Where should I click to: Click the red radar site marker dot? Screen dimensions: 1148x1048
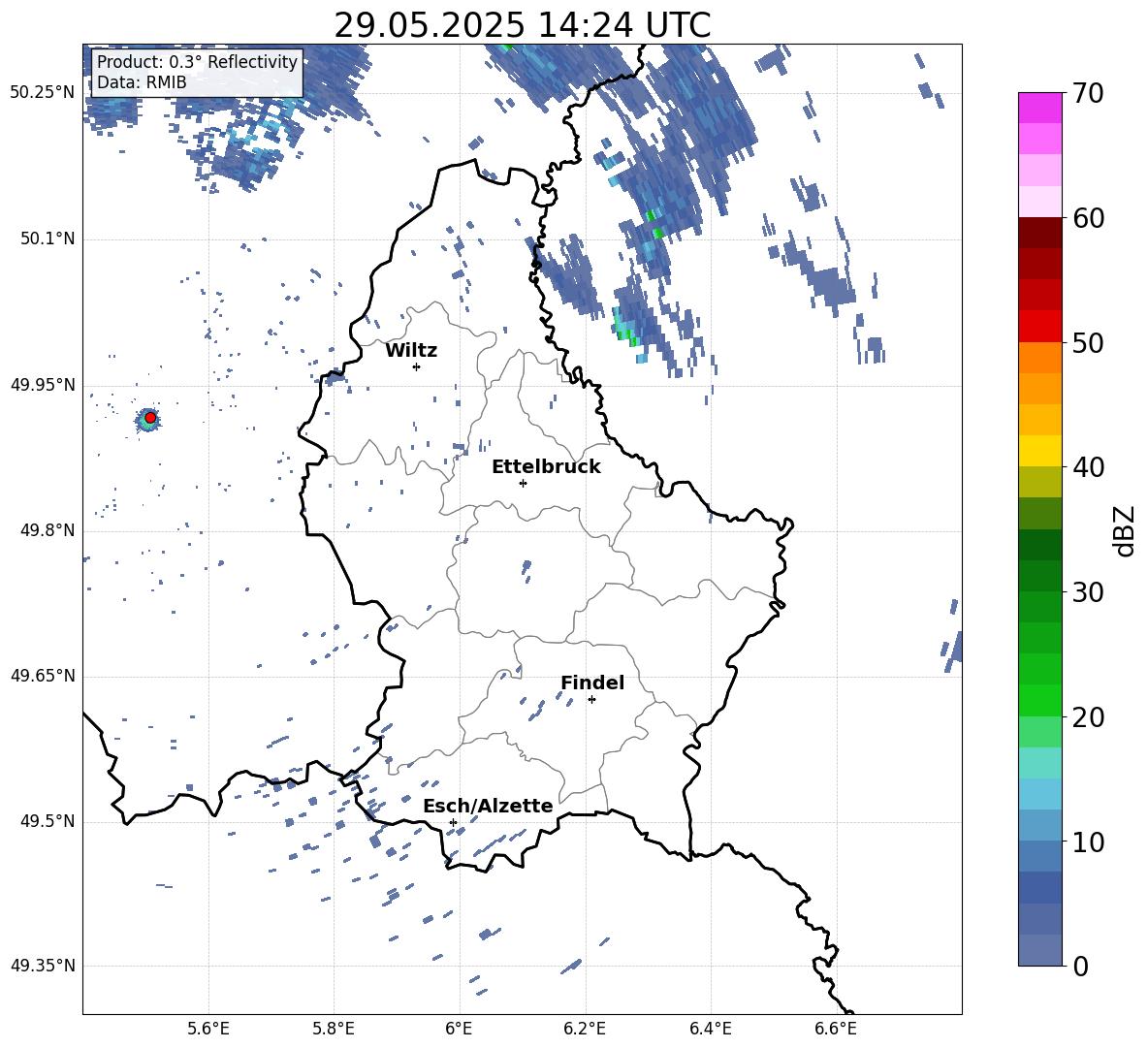click(x=150, y=418)
